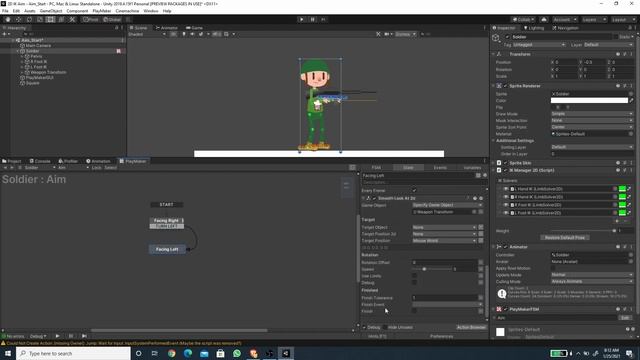The image size is (640, 360).
Task: Open the Chrome icon in taskbar
Action: [171, 353]
